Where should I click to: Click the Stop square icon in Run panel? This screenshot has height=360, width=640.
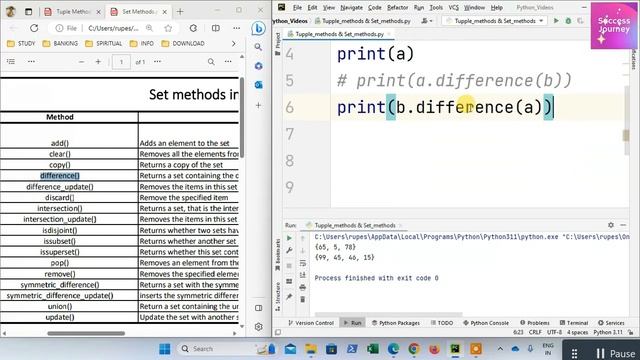(289, 266)
